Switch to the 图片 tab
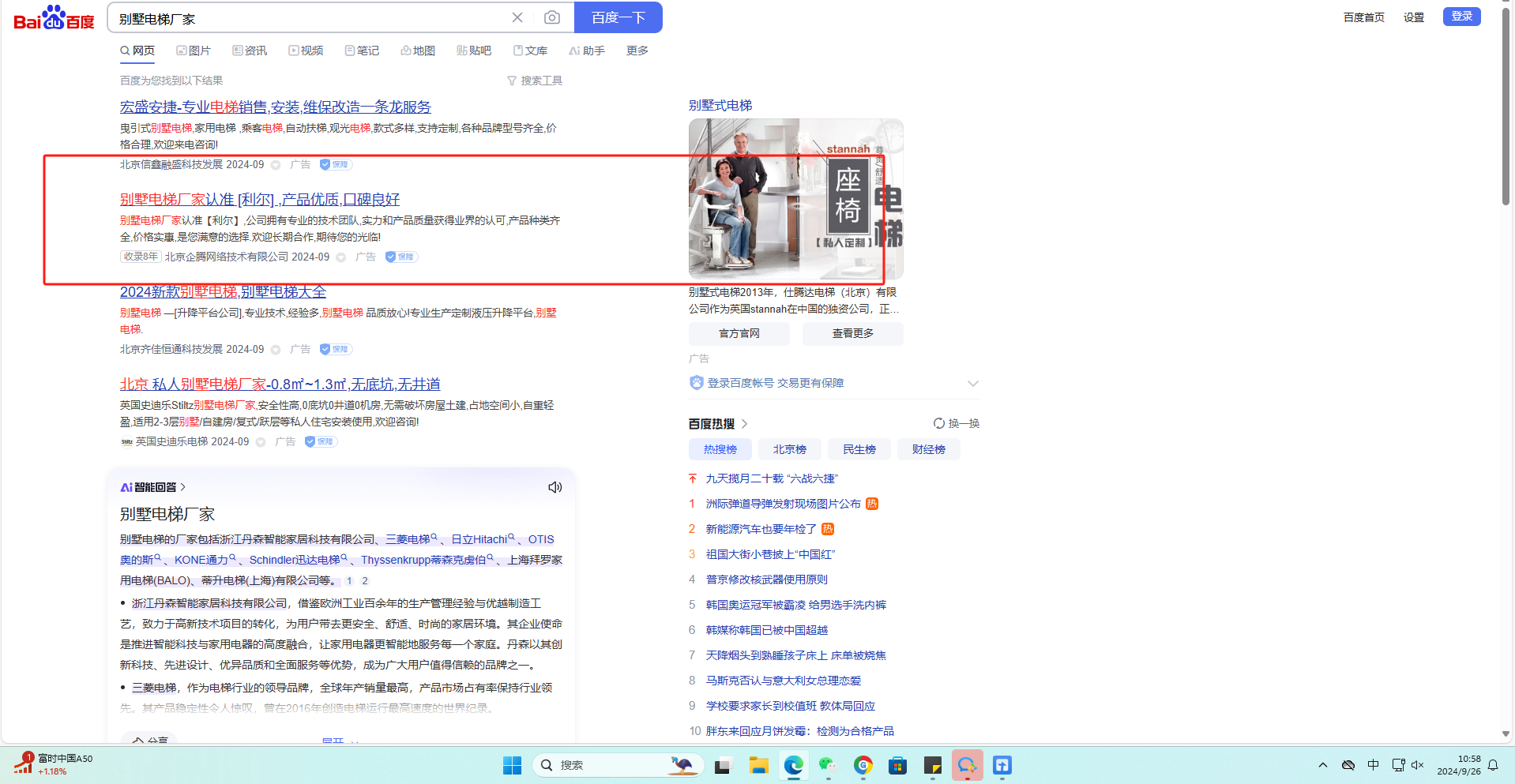Viewport: 1515px width, 784px height. tap(194, 51)
